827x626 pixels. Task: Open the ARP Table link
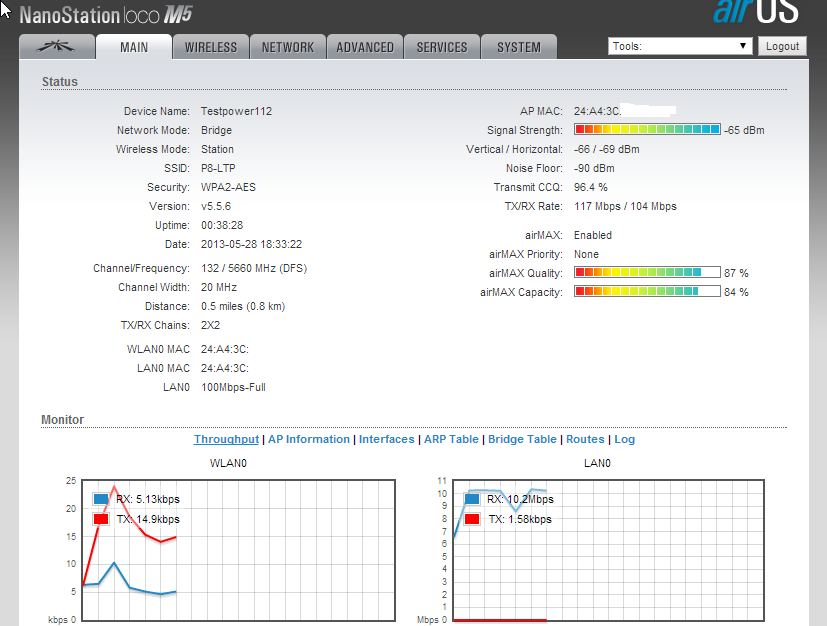tap(451, 439)
